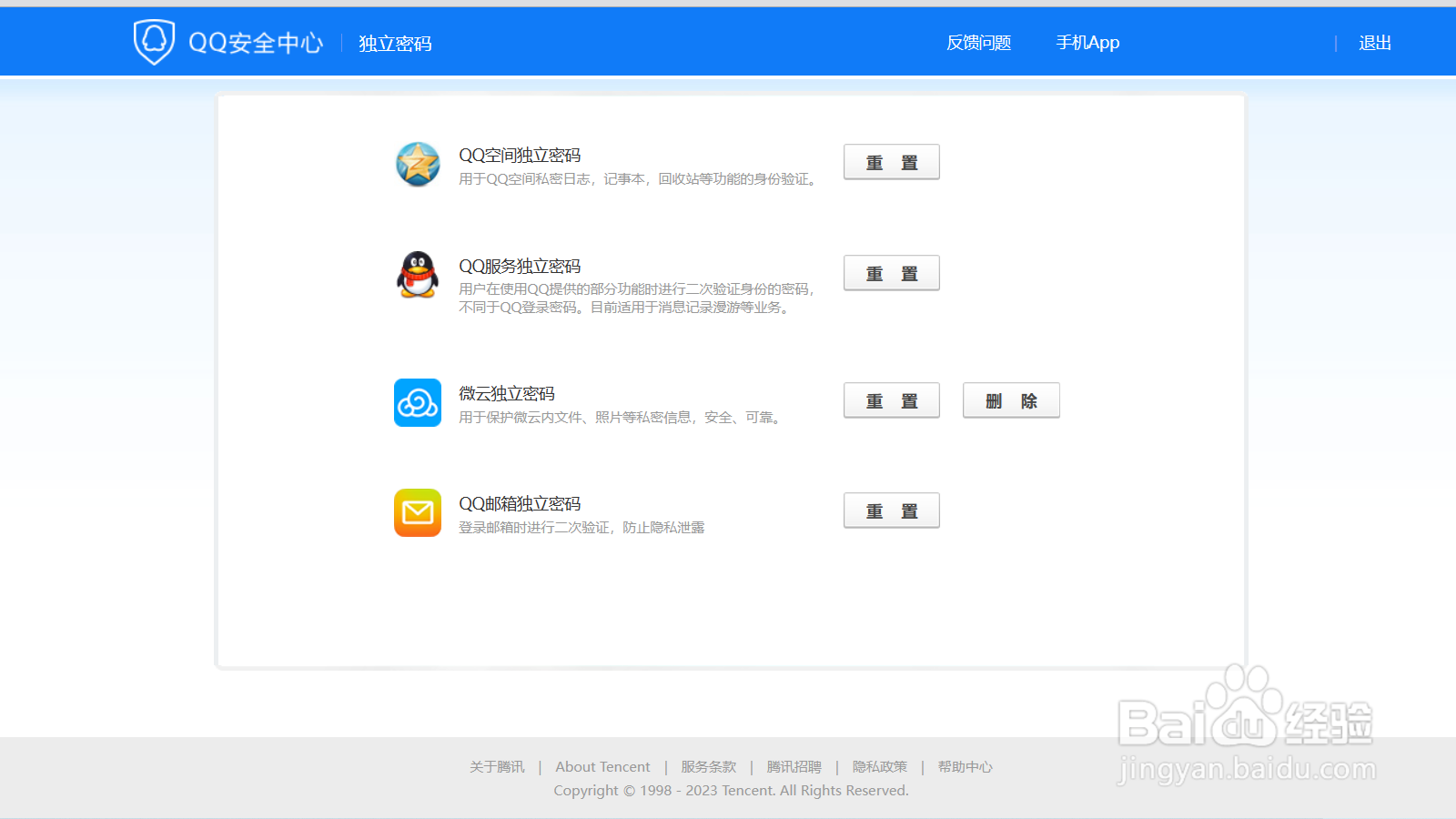Open the 腾讯招聘 footer link
Viewport: 1456px width, 819px height.
pos(794,767)
